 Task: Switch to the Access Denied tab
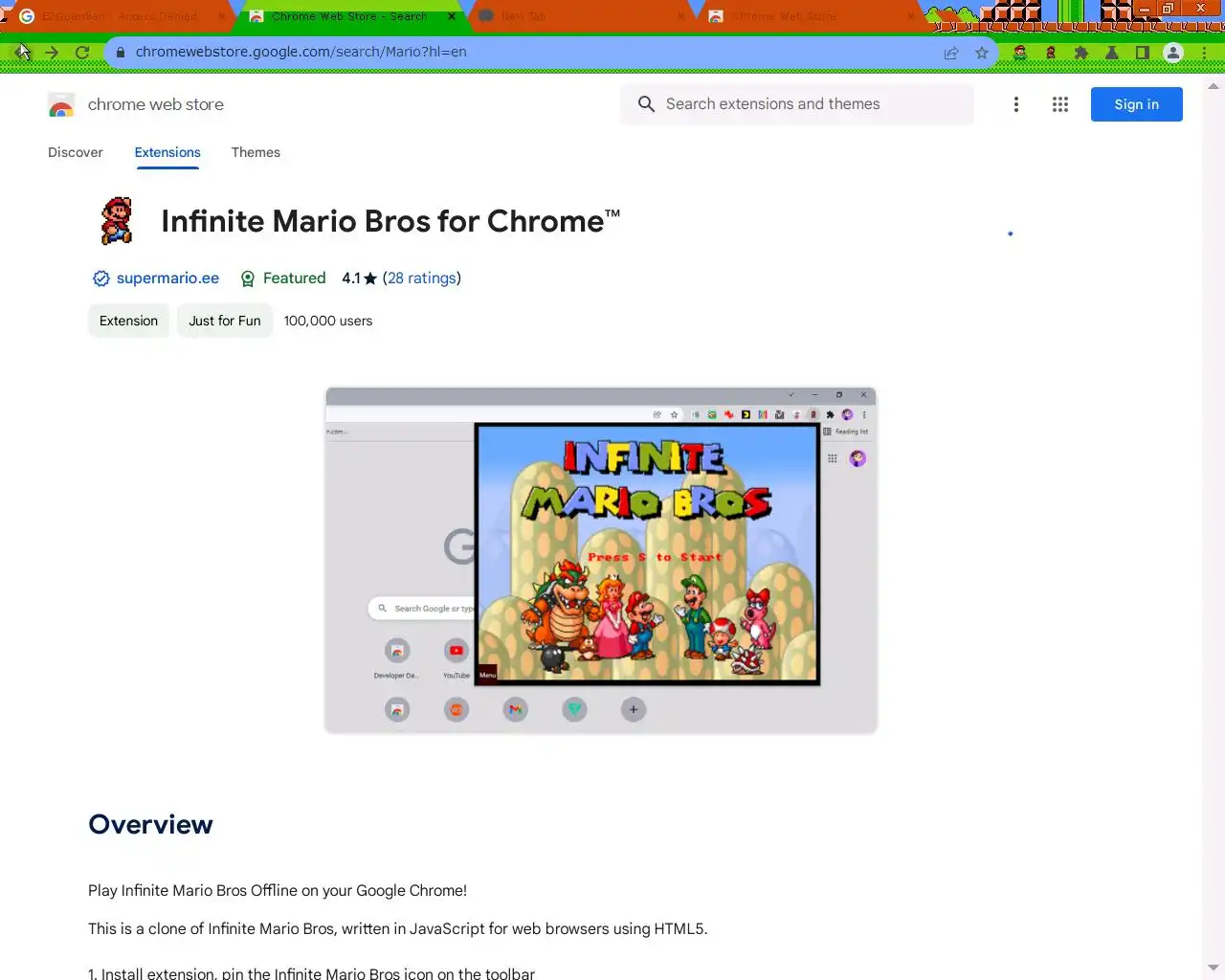[x=120, y=16]
